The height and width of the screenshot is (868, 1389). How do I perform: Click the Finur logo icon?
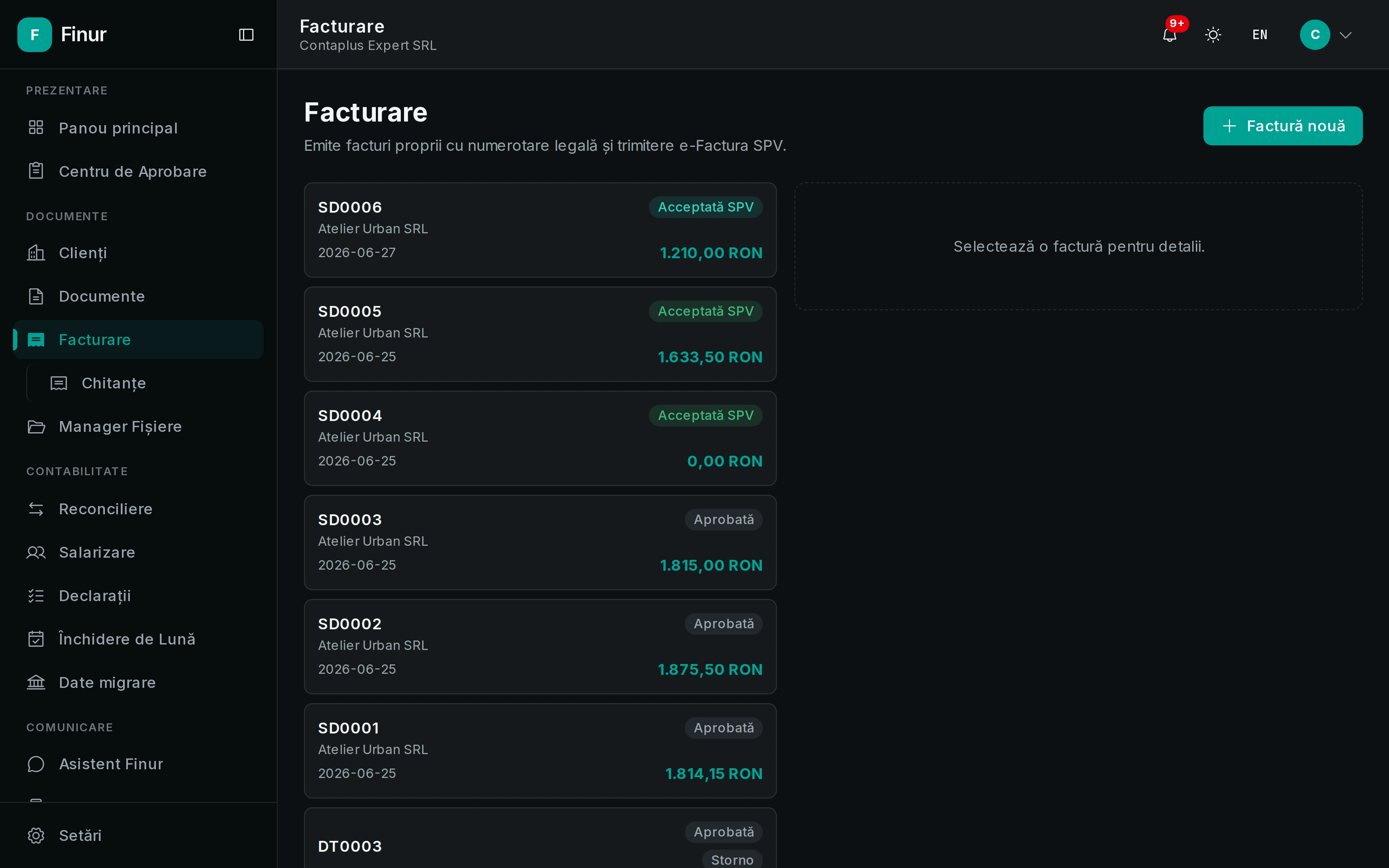[34, 35]
